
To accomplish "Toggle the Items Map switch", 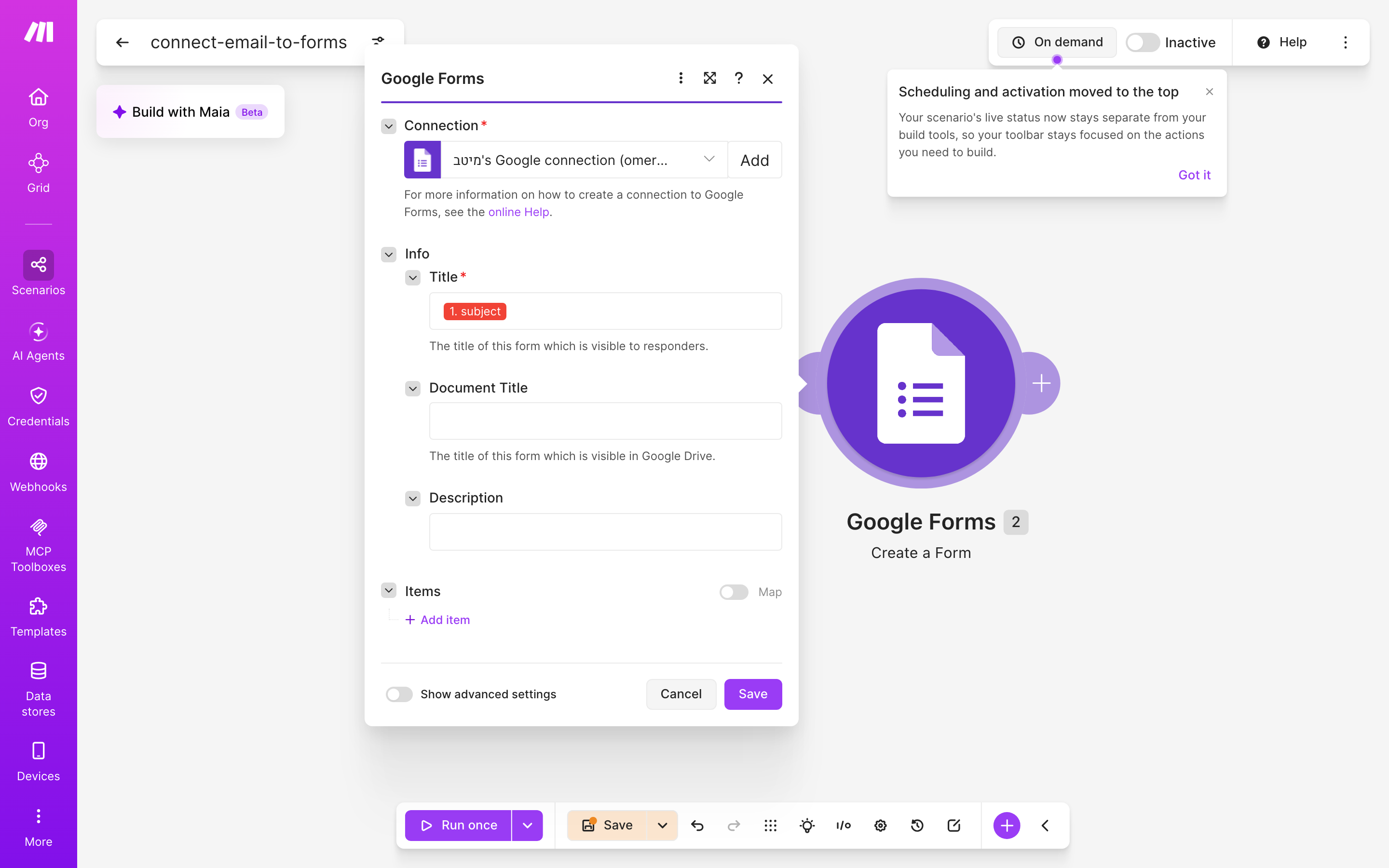I will [734, 592].
